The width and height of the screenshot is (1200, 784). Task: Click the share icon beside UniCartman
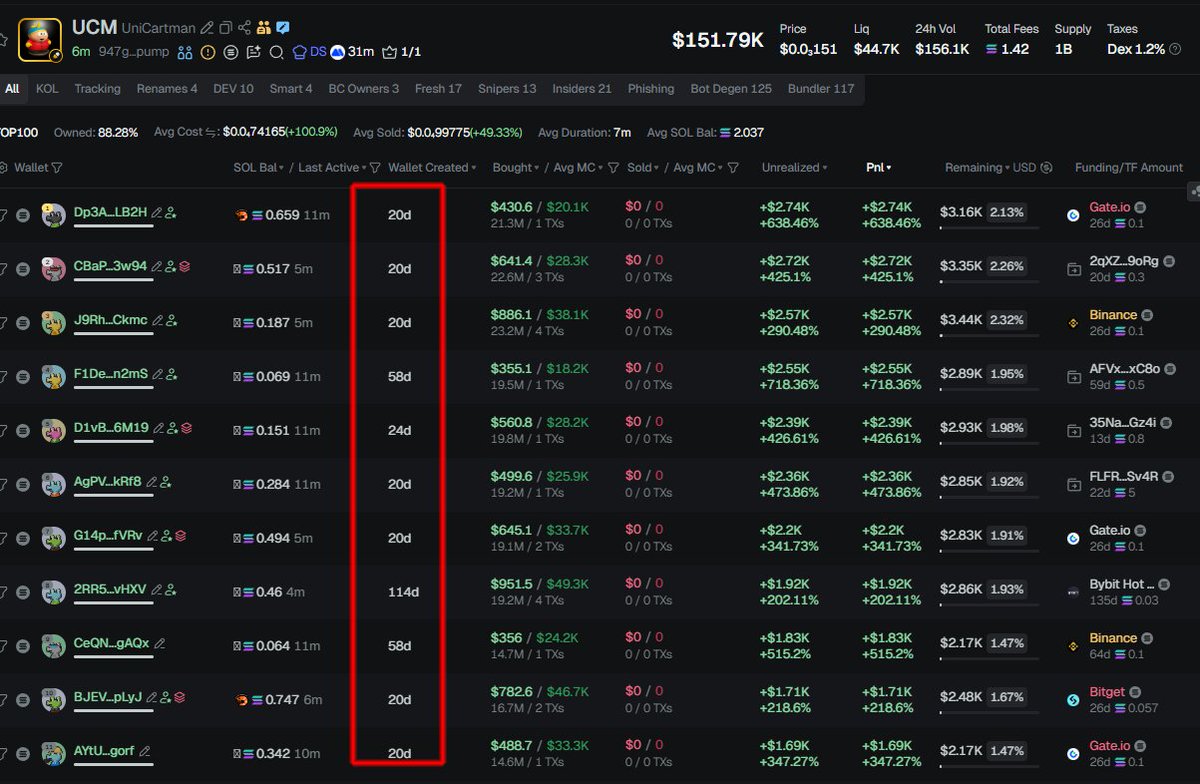(x=245, y=28)
